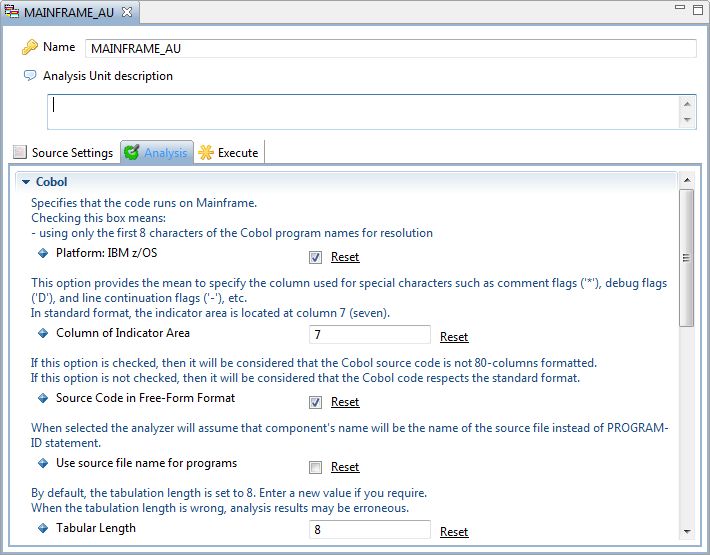
Task: Click the MAINFRAME_AU editor tab icon
Action: tap(12, 12)
